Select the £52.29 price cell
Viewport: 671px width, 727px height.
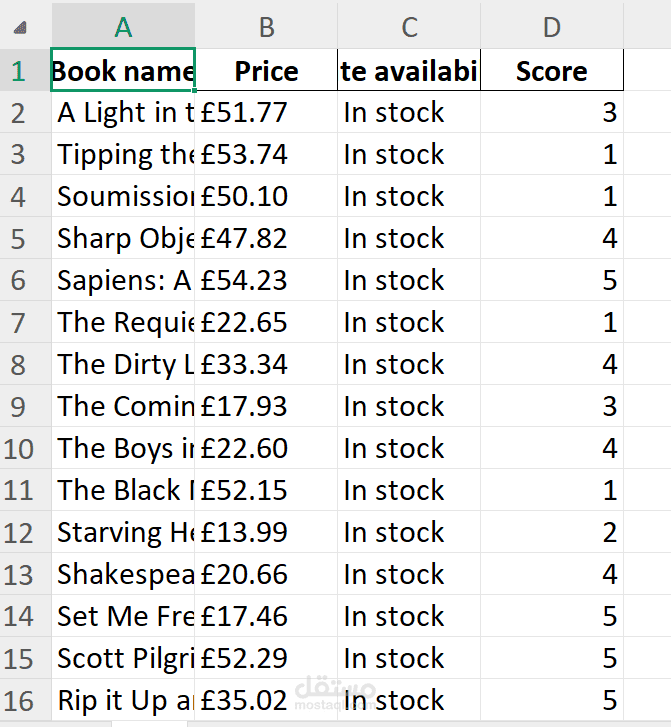266,658
